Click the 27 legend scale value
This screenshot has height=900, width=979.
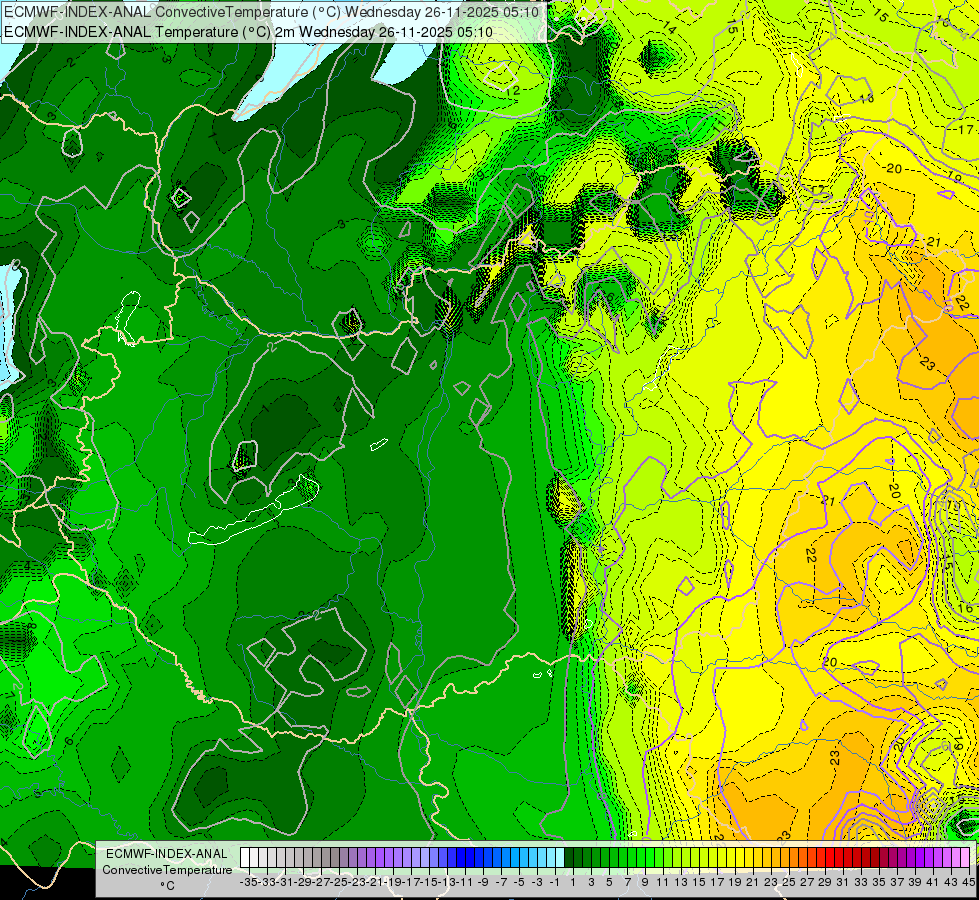pos(806,883)
